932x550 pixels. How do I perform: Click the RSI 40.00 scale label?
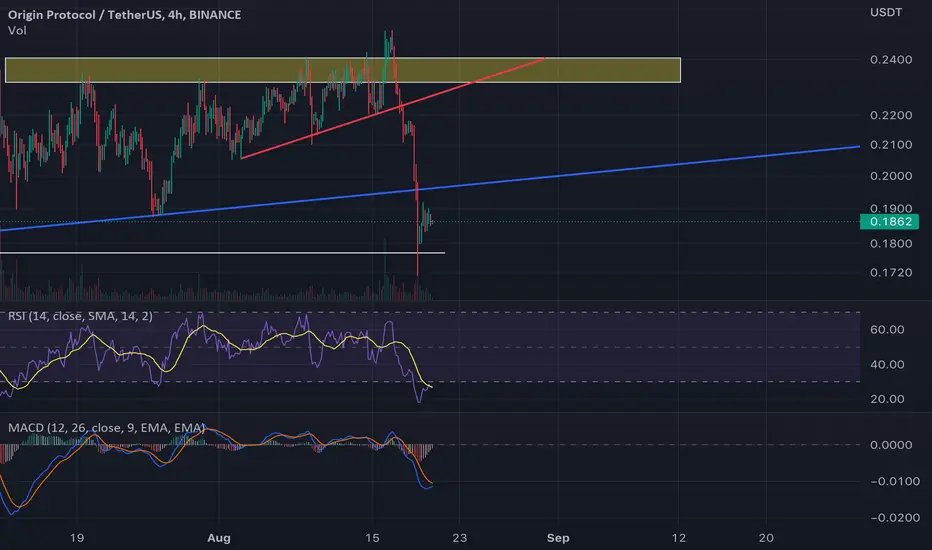[x=887, y=364]
